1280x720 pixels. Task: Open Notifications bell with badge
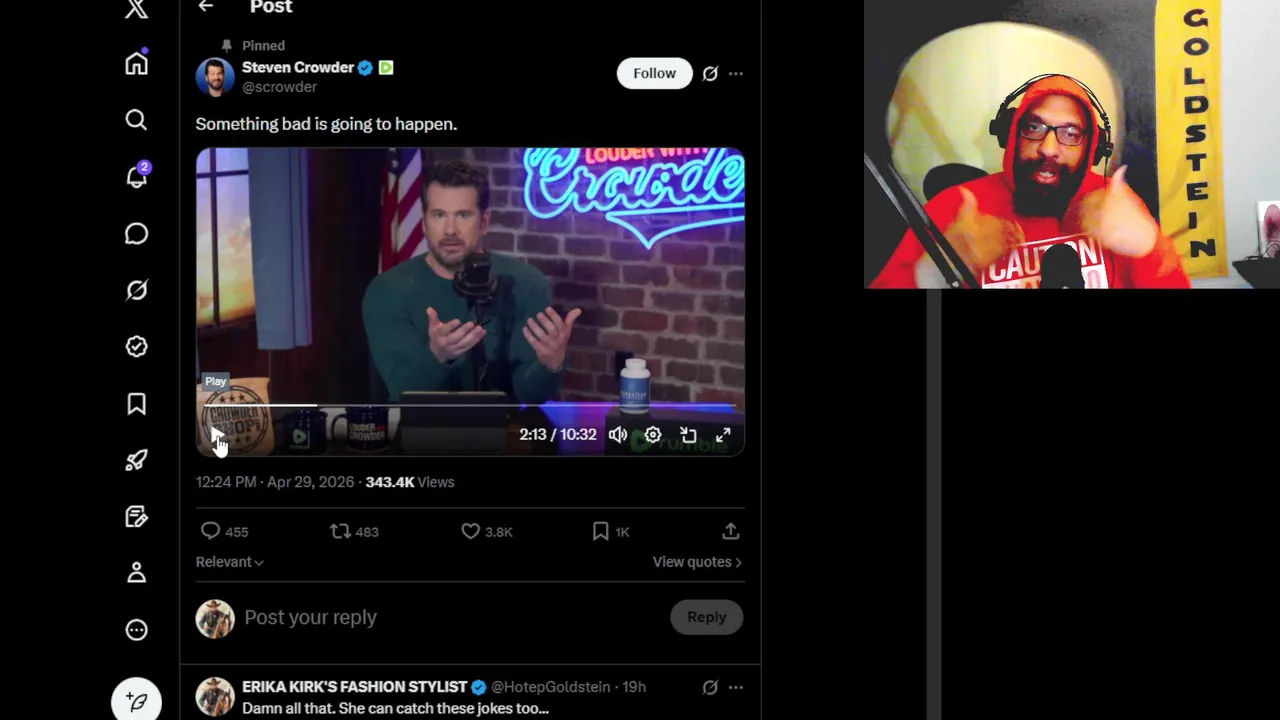click(137, 176)
